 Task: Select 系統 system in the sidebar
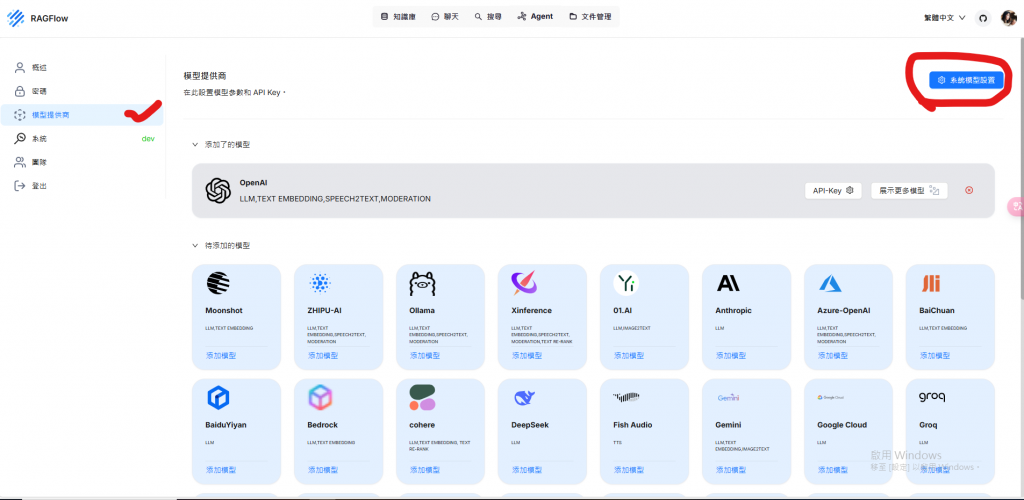(82, 138)
